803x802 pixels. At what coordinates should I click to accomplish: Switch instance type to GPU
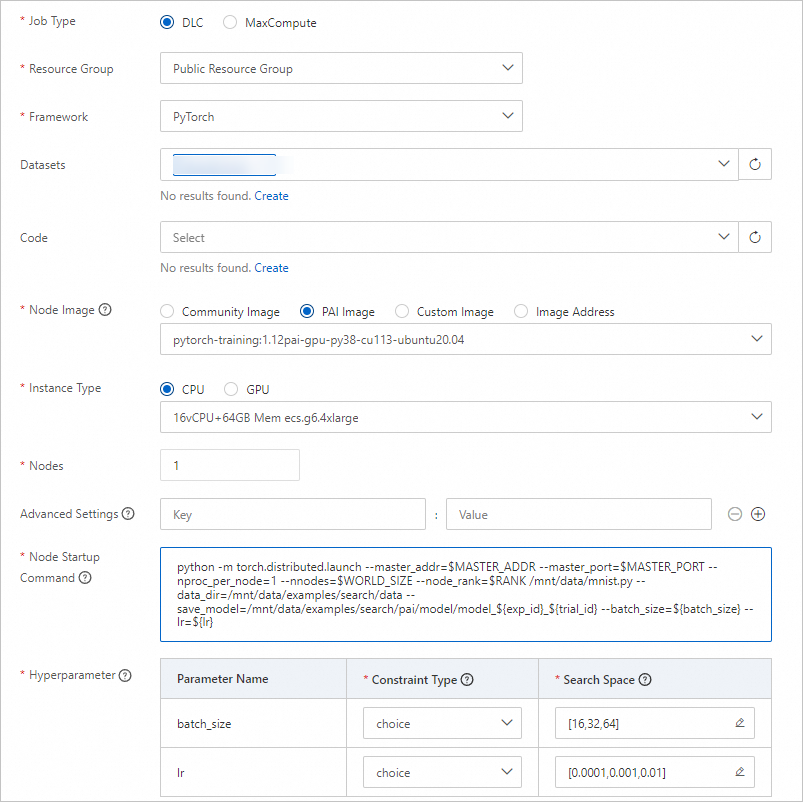pyautogui.click(x=231, y=389)
